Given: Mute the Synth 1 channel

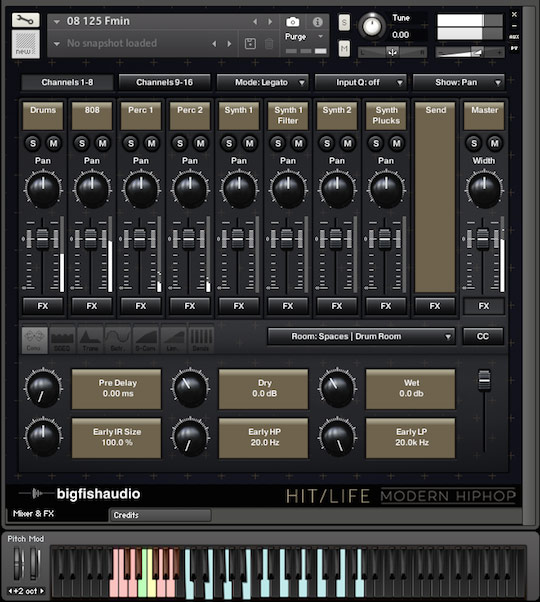Looking at the screenshot, I should click(x=249, y=144).
